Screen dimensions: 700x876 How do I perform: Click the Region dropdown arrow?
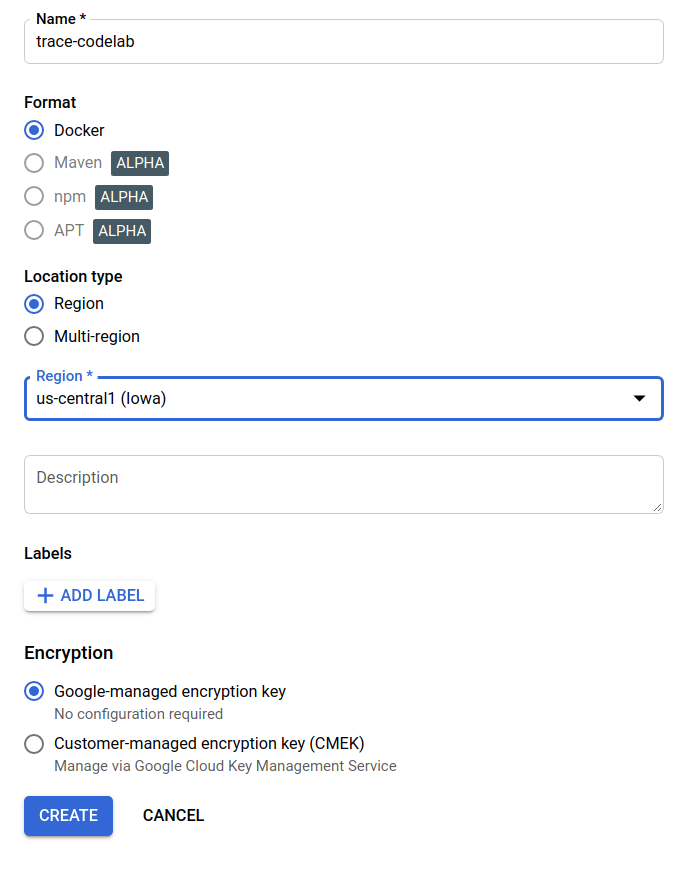(x=639, y=399)
